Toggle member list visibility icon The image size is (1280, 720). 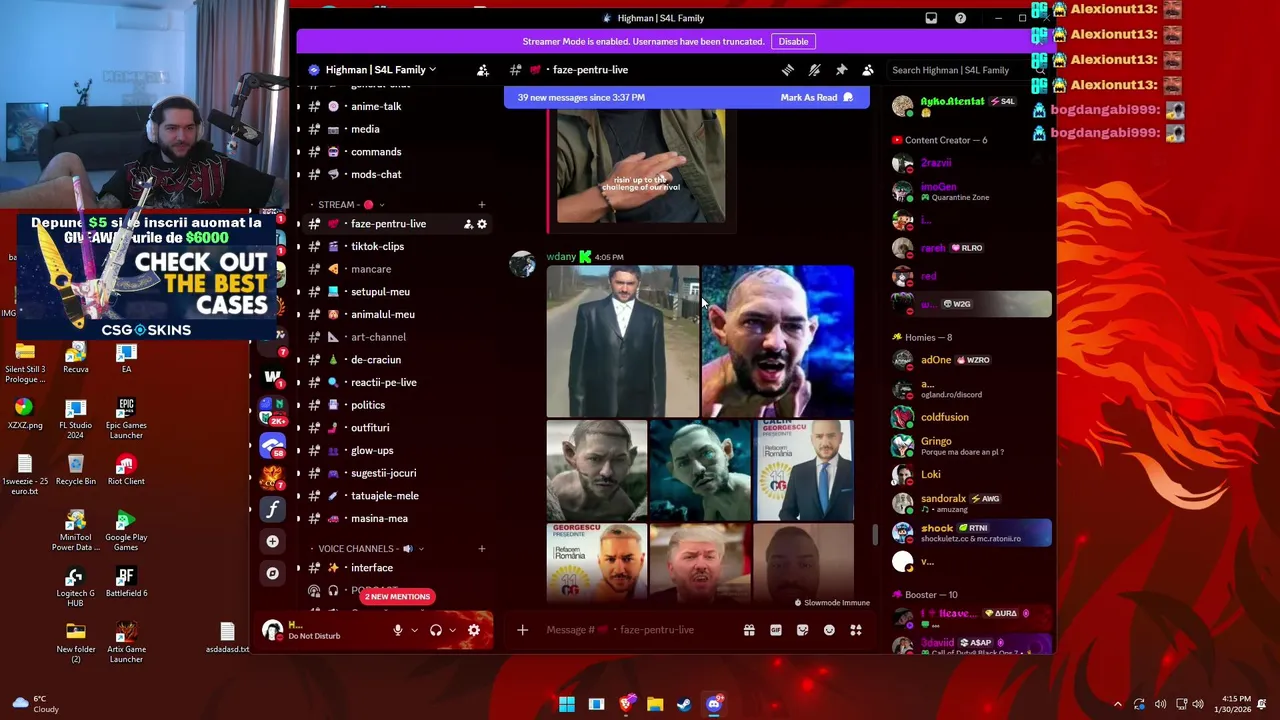click(868, 70)
